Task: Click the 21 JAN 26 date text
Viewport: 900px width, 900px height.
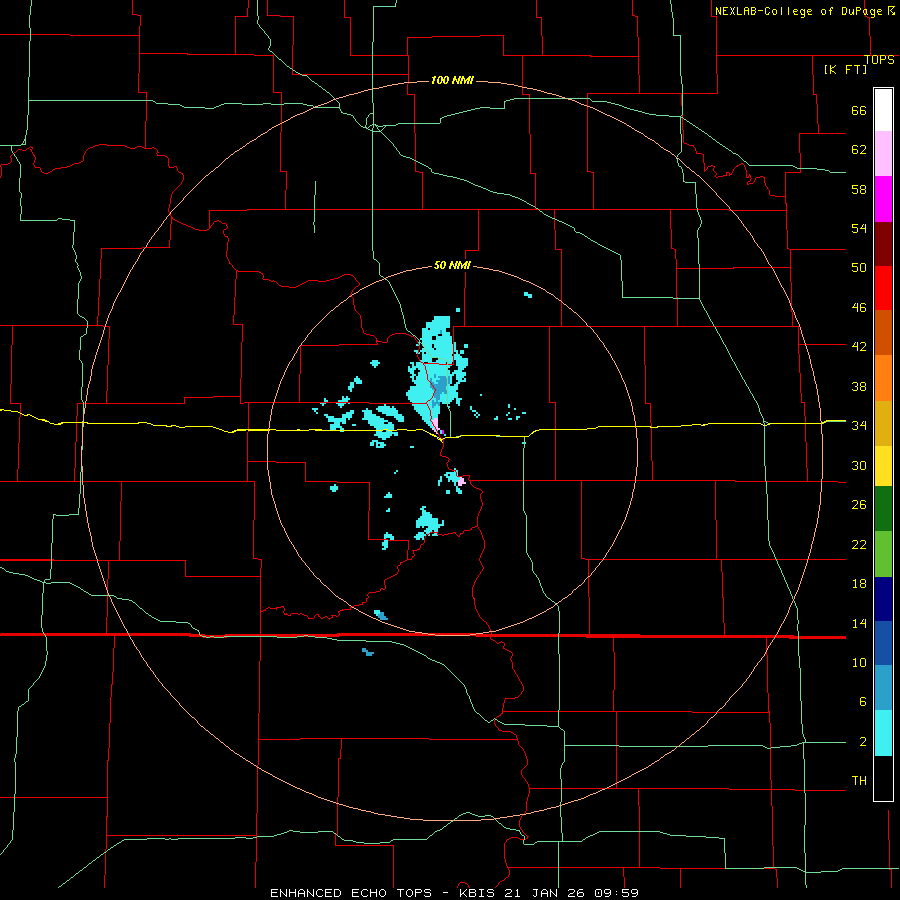Action: click(x=544, y=893)
